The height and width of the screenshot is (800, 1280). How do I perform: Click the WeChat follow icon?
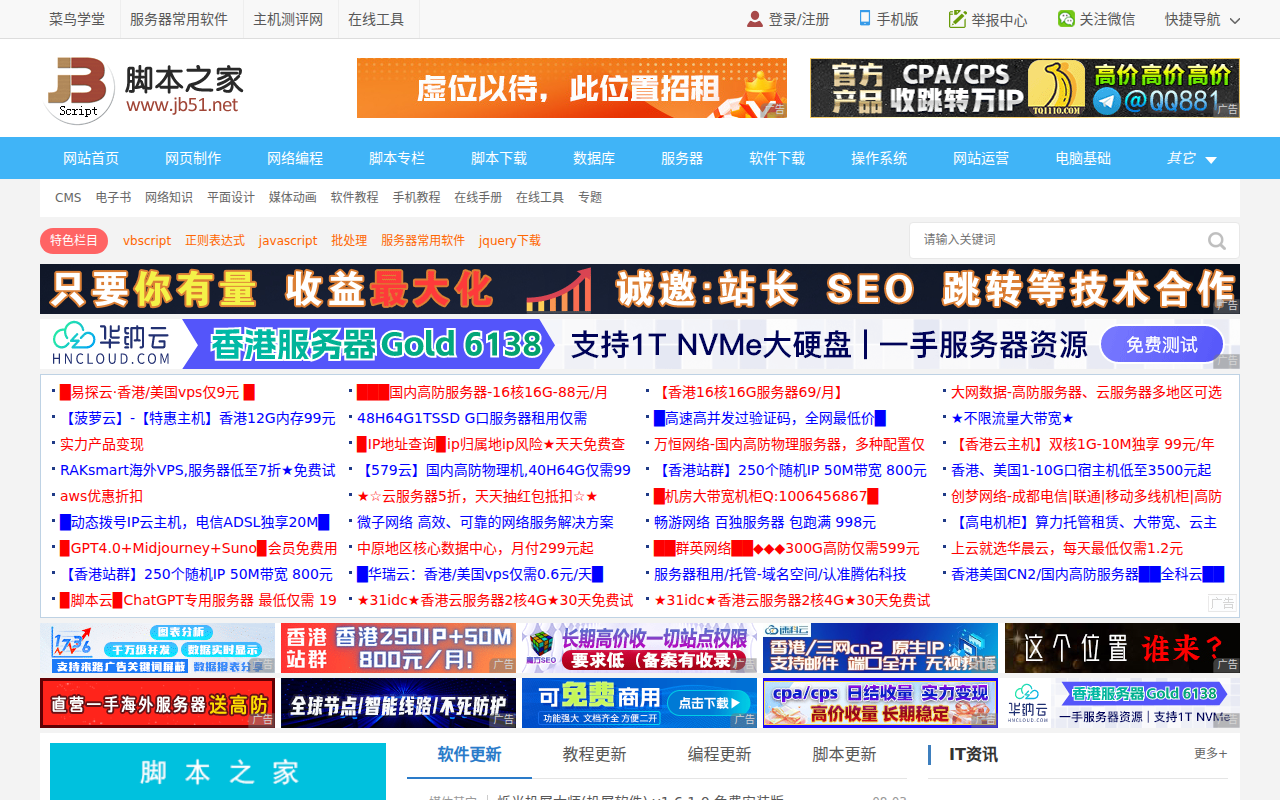[1066, 19]
